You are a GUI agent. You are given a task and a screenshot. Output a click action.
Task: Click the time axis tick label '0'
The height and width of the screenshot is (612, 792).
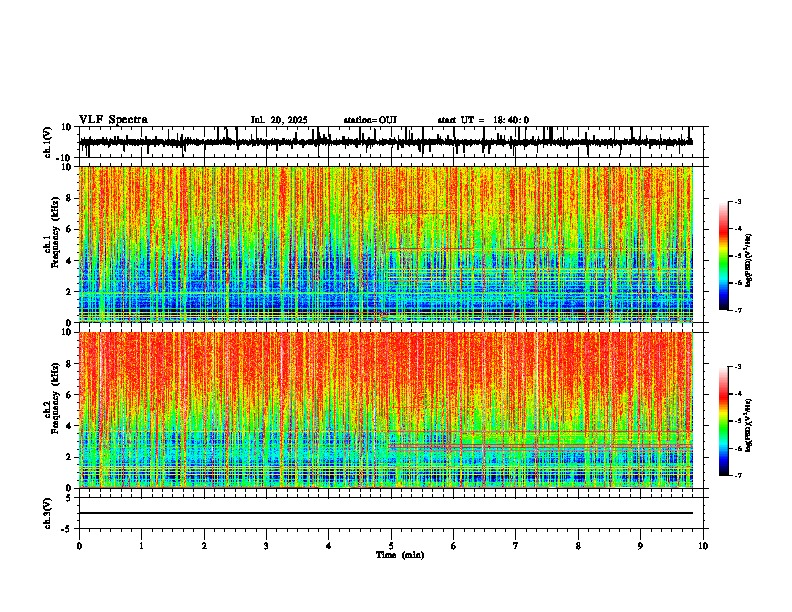79,546
